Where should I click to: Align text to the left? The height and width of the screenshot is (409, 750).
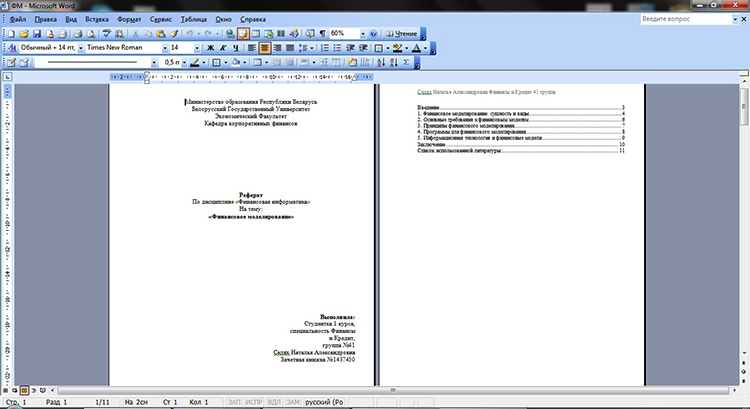(x=252, y=48)
